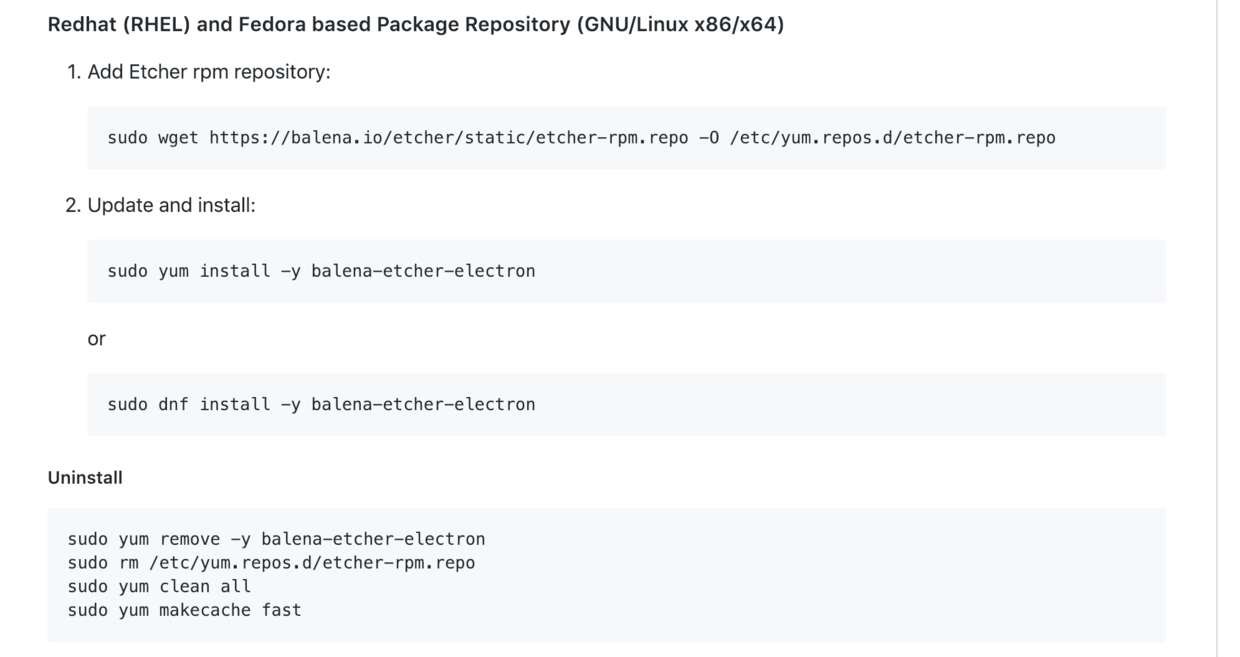Click the "sudo yum remove" command line

(276, 540)
